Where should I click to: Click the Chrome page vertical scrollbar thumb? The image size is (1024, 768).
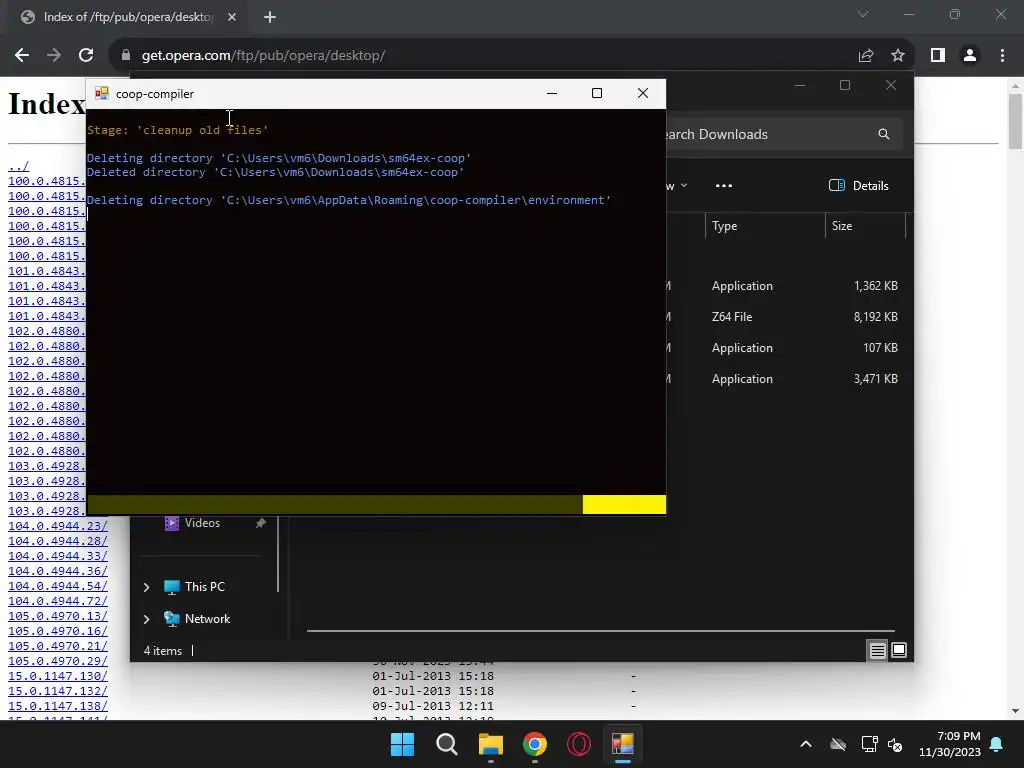click(1015, 121)
